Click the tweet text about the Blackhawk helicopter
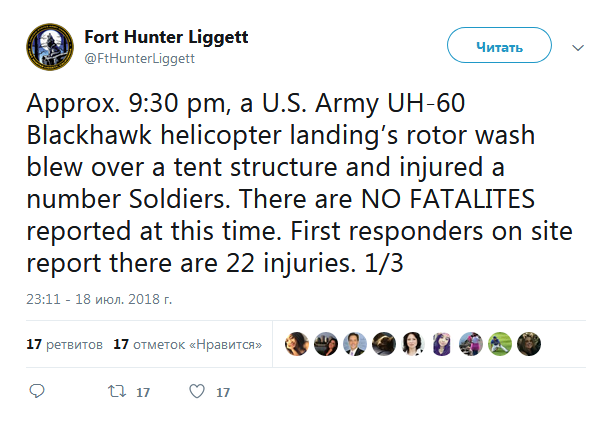Image resolution: width=613 pixels, height=423 pixels. click(x=300, y=187)
